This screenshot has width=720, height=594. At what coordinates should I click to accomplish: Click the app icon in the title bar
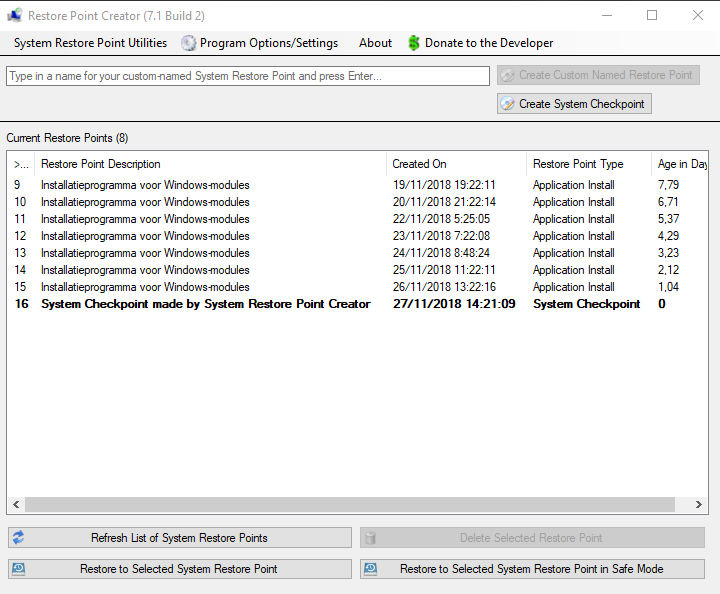(15, 16)
